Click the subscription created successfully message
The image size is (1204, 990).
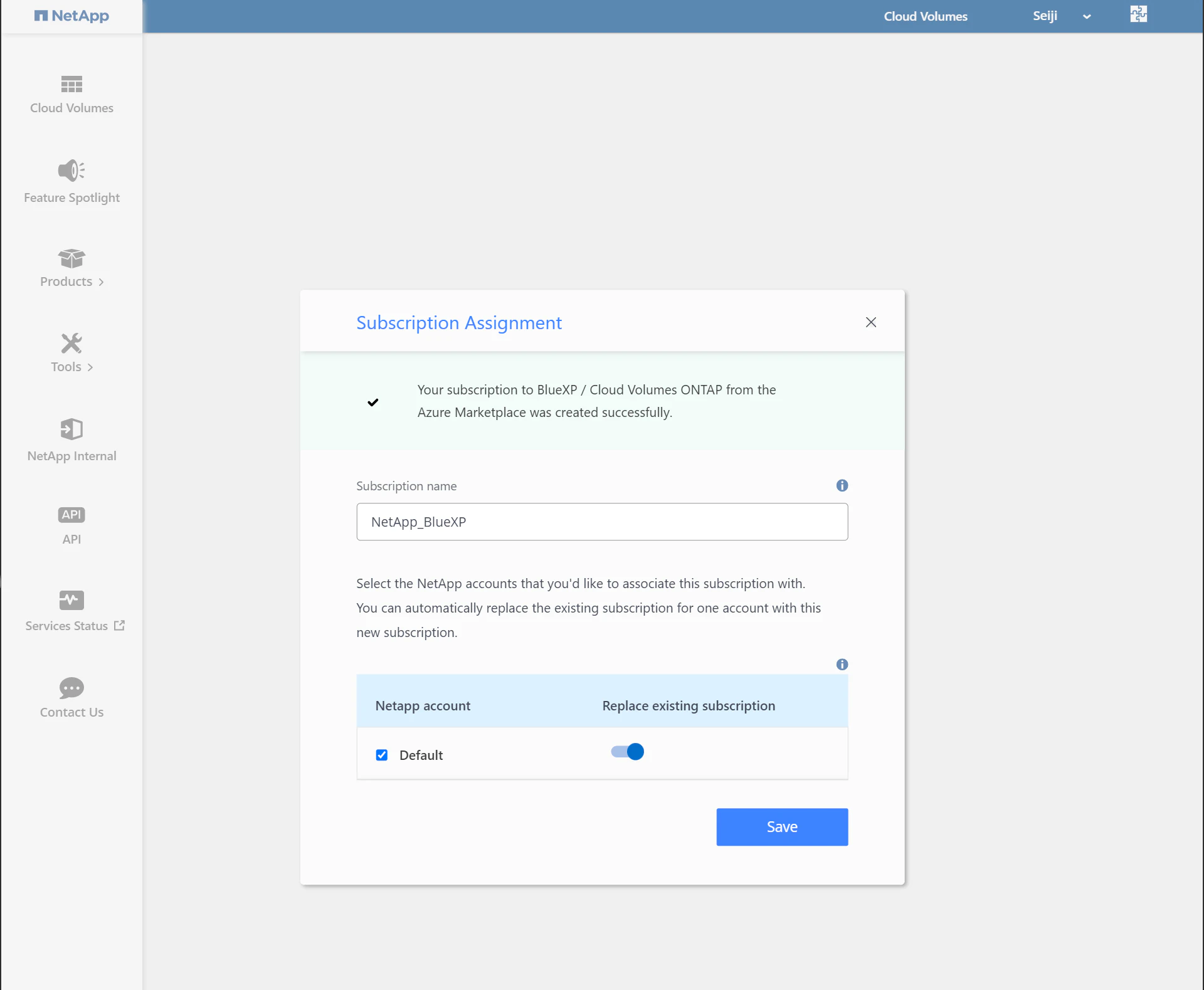[x=596, y=401]
